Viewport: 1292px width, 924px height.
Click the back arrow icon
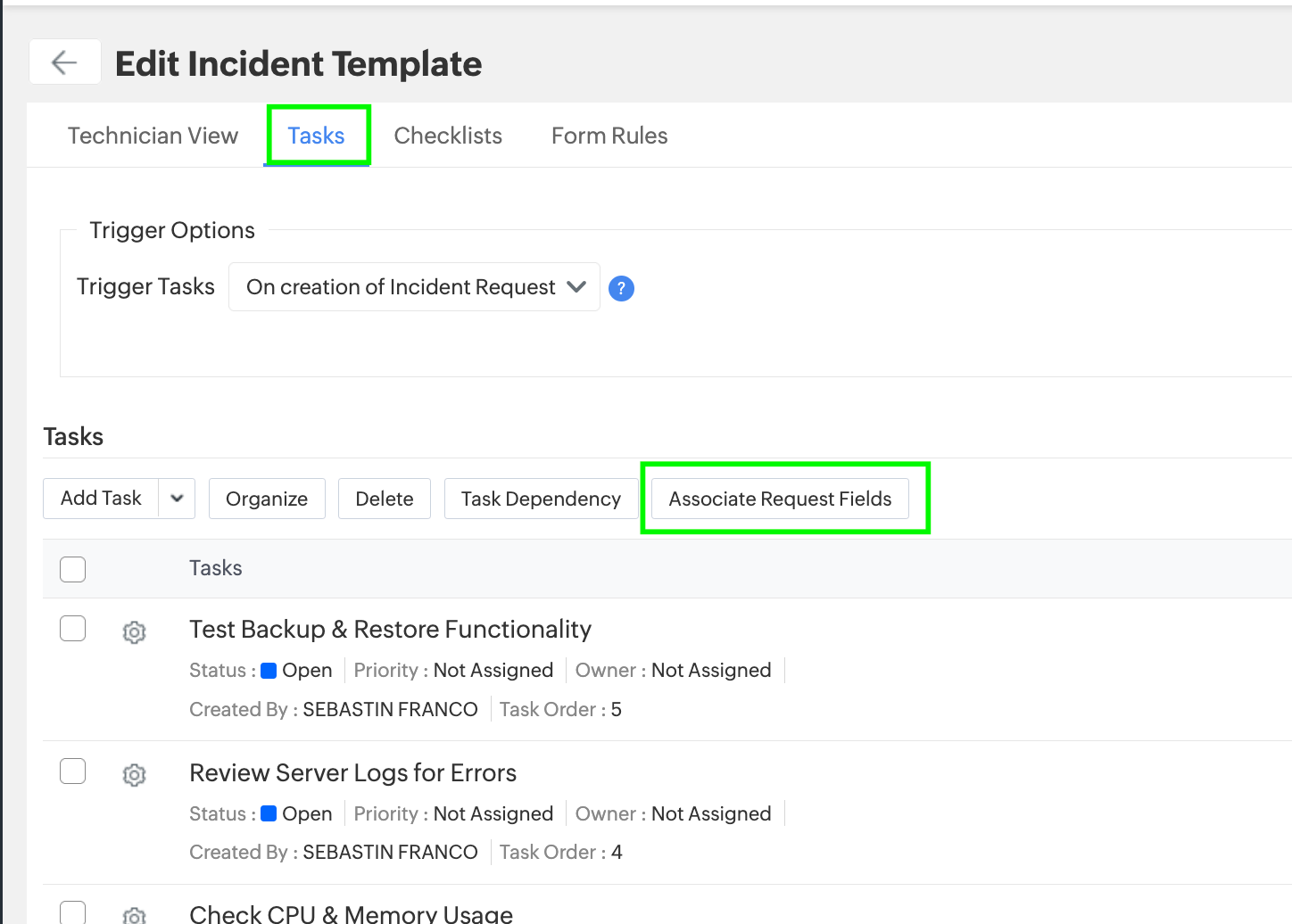coord(64,62)
